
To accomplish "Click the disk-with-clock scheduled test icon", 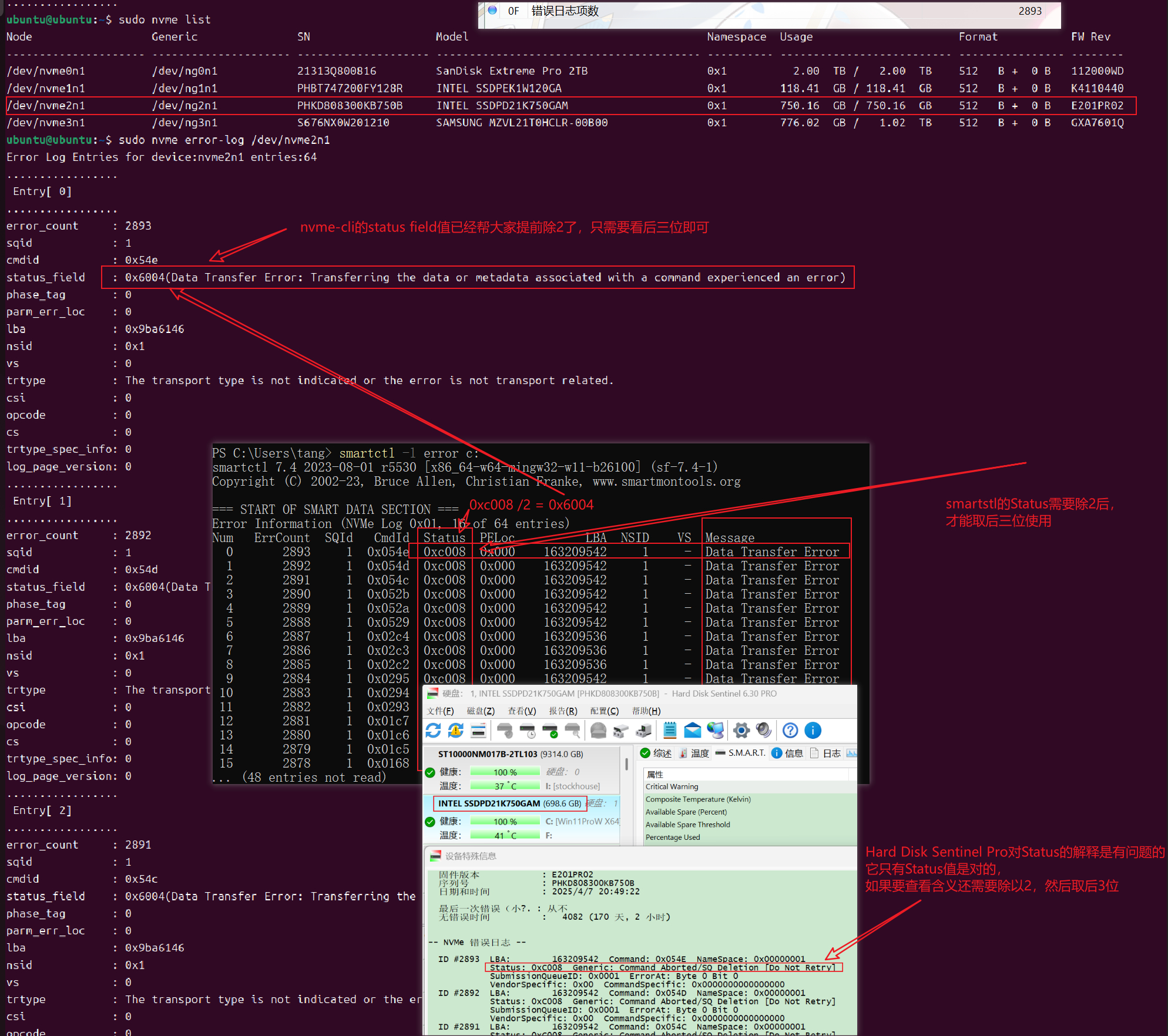I will 528,730.
